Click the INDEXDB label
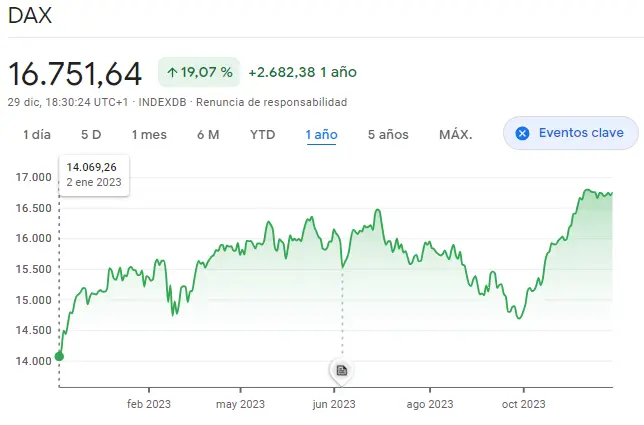Viewport: 644px width, 425px height. click(162, 102)
